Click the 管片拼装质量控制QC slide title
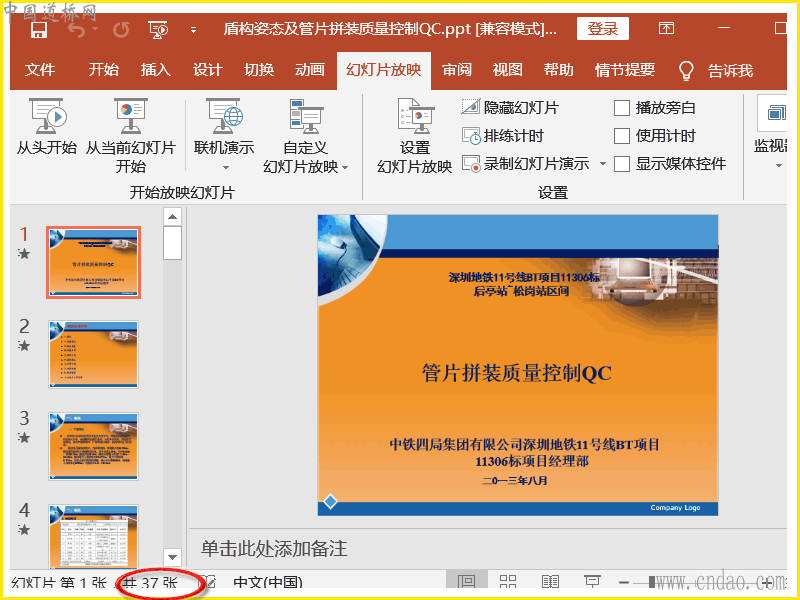This screenshot has height=600, width=800. pos(517,373)
